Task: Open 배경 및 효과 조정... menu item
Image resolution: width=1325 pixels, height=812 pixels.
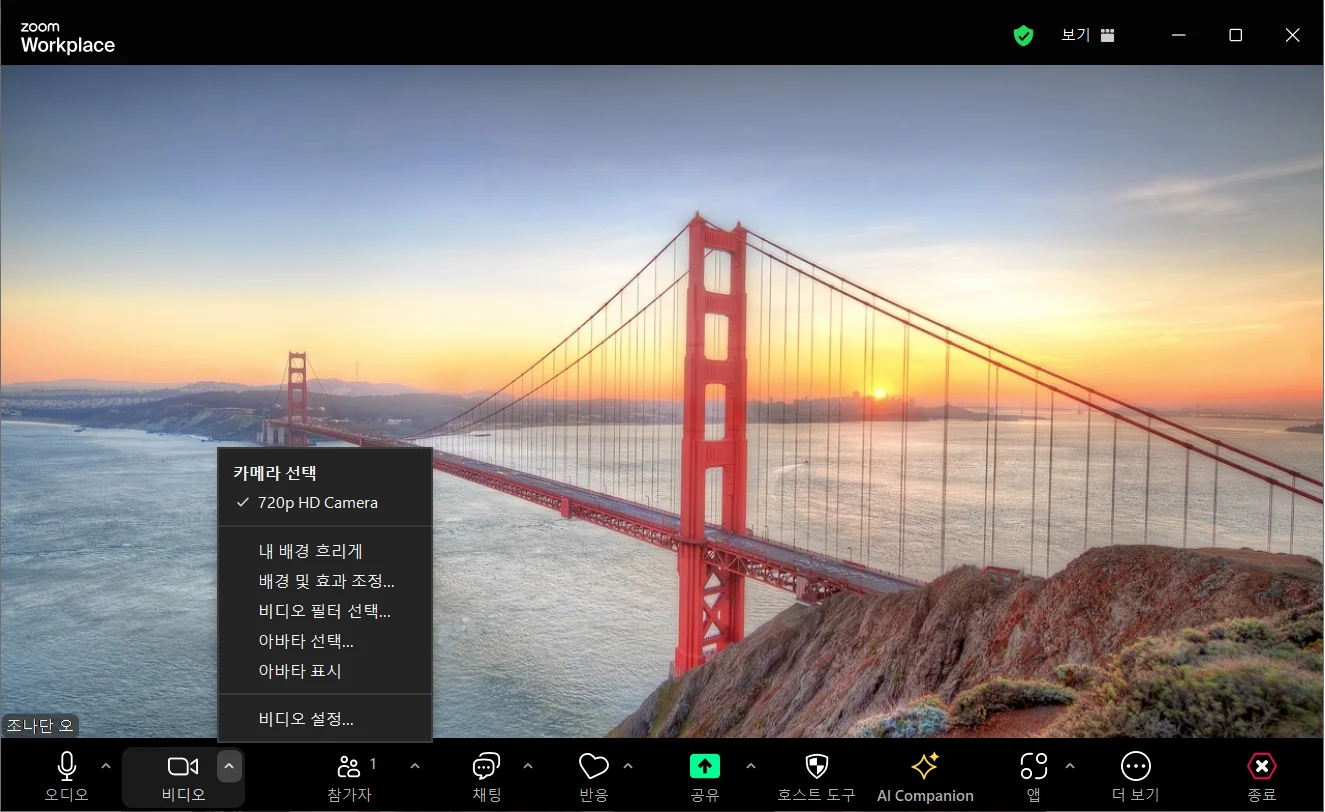Action: coord(325,581)
